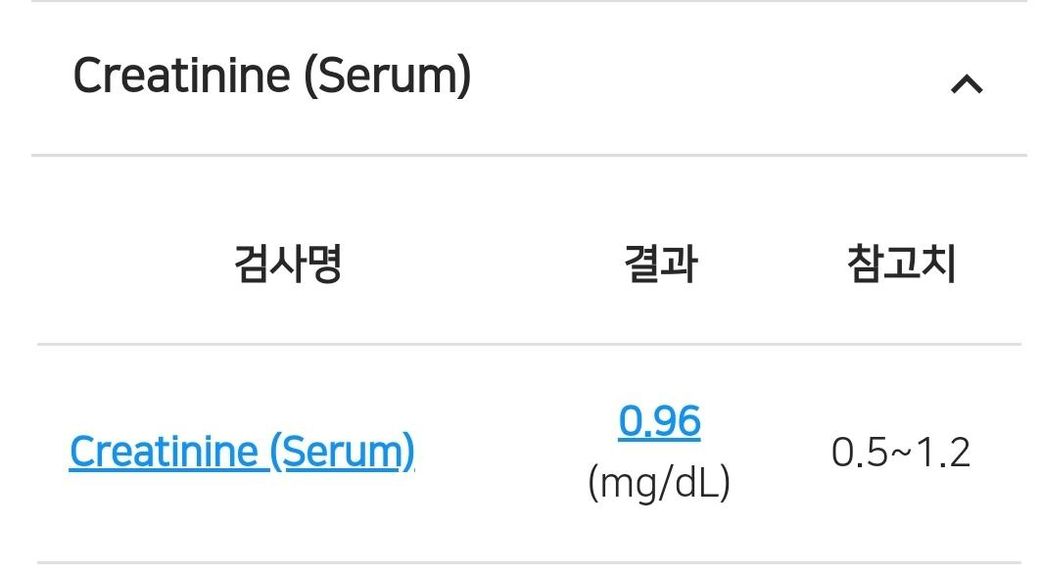1040x579 pixels.
Task: Click the 0.5~1.2 reference range value
Action: pyautogui.click(x=901, y=453)
